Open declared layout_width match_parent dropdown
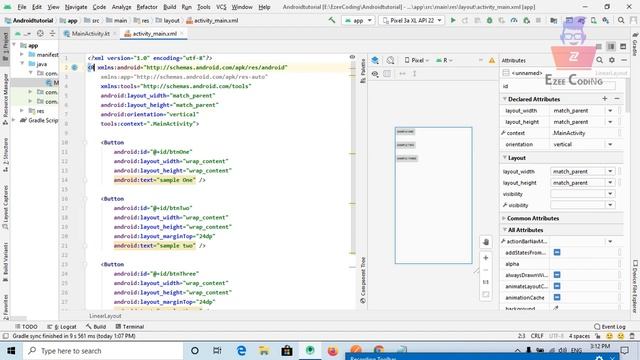Screen dimensions: 640x360 pos(610,111)
